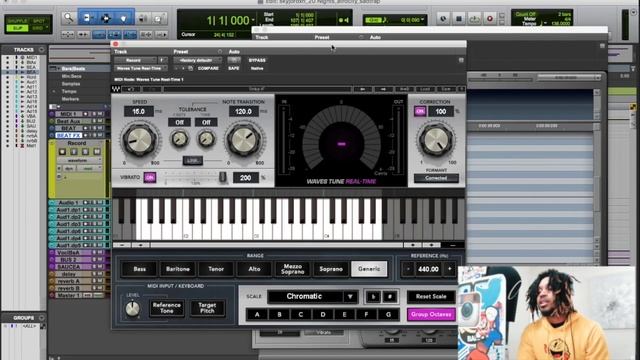Open the Chromatic scale dropdown

[x=313, y=297]
